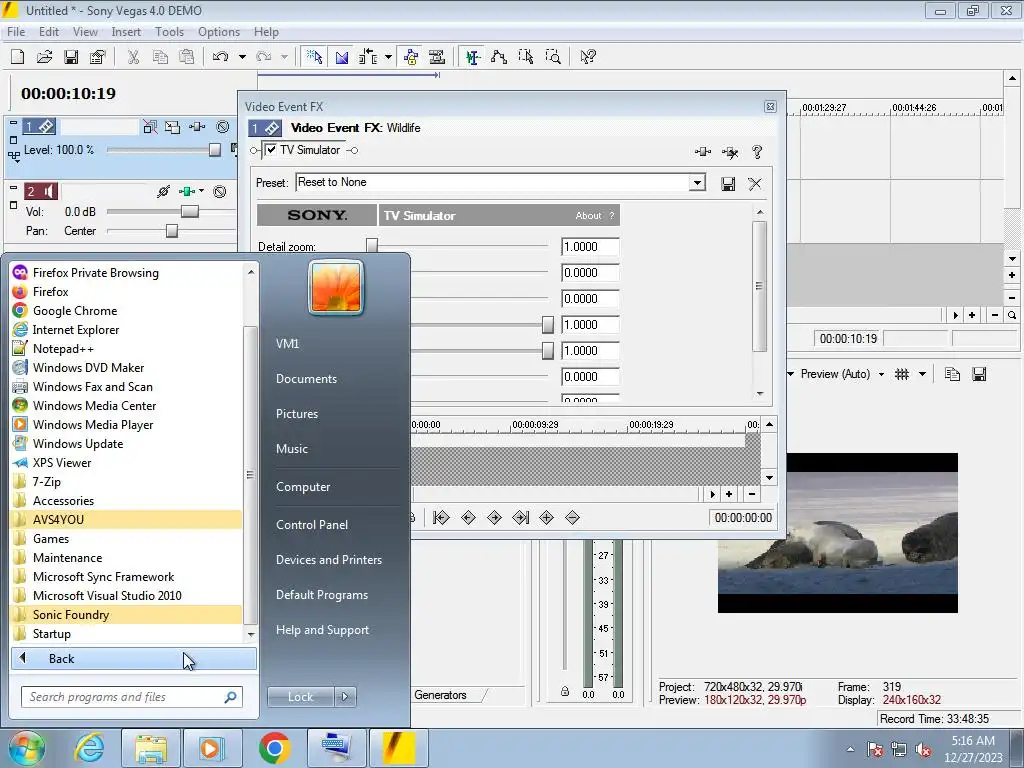Image resolution: width=1024 pixels, height=768 pixels.
Task: Open Control Panel from the Start menu
Action: (312, 524)
